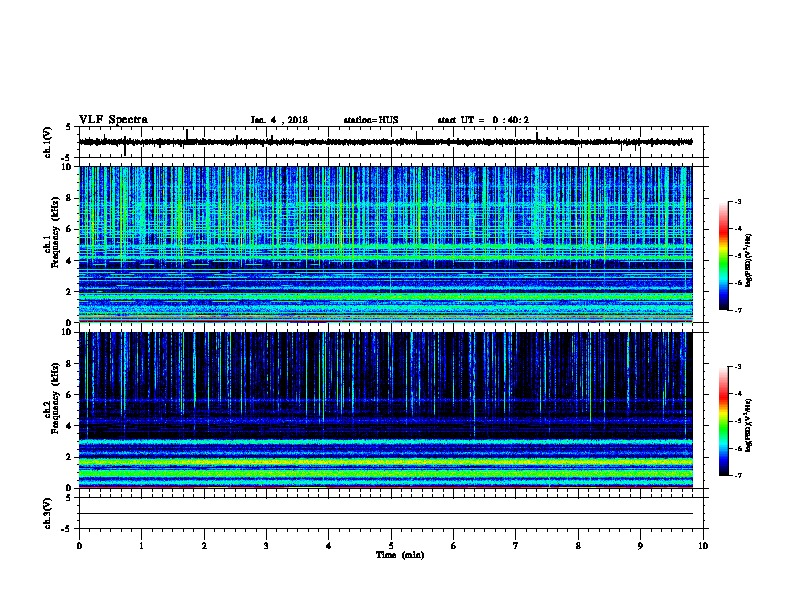Click the ch.1(V) waveform axis label
Image resolution: width=792 pixels, height=612 pixels.
coord(47,142)
